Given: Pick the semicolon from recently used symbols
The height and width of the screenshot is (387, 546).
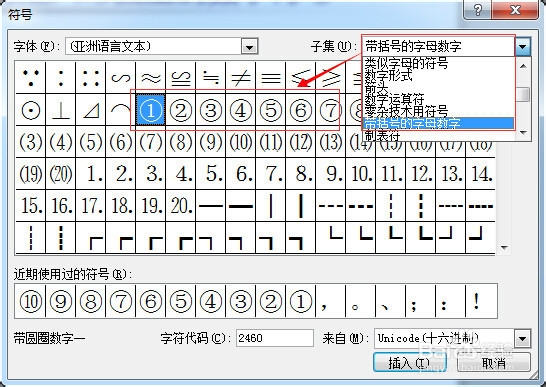Looking at the screenshot, I should pyautogui.click(x=421, y=301).
